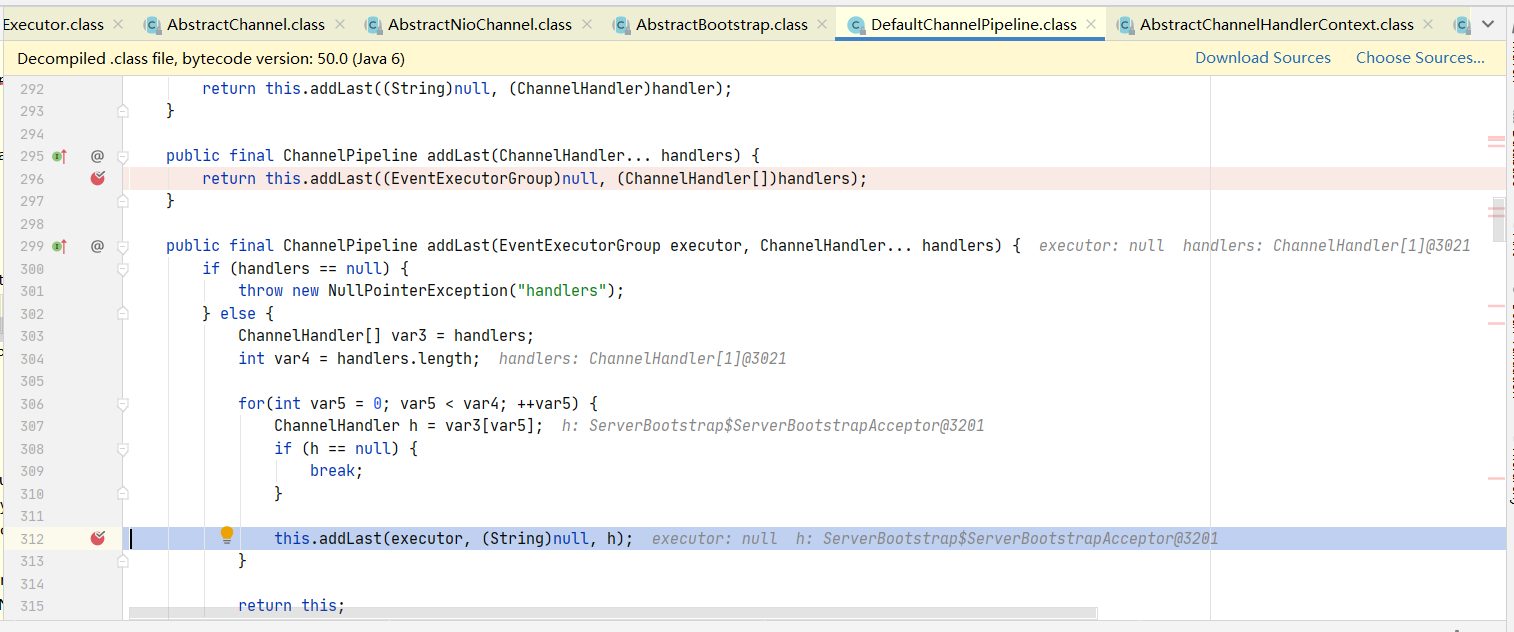Collapse the if block on line 308

coord(123,449)
